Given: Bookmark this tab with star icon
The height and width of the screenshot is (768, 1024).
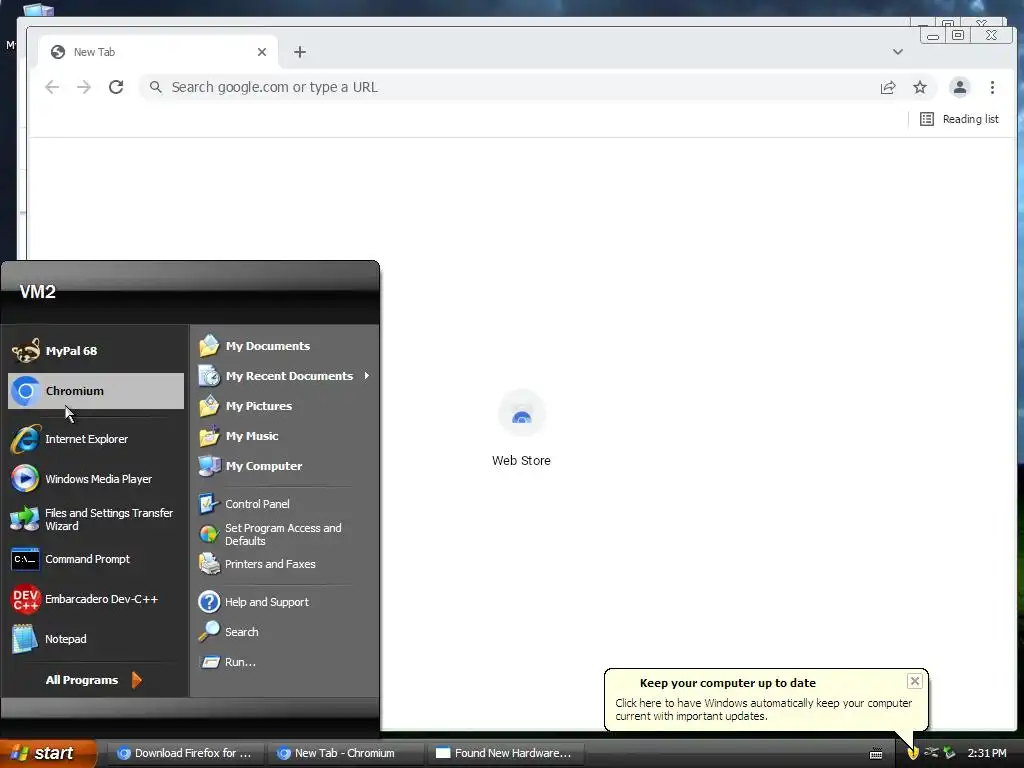Looking at the screenshot, I should click(x=920, y=87).
